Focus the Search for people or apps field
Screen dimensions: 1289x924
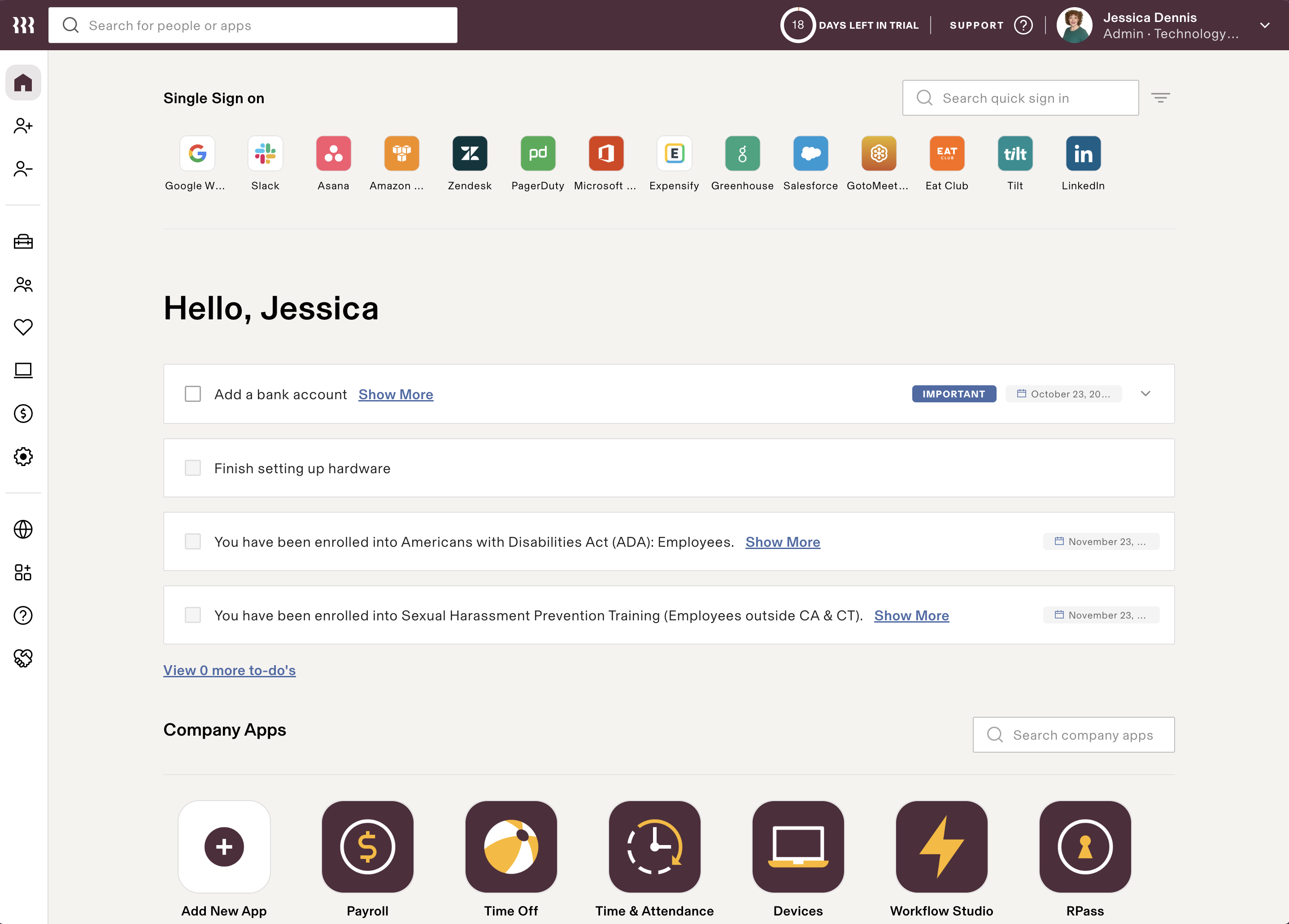(x=253, y=25)
